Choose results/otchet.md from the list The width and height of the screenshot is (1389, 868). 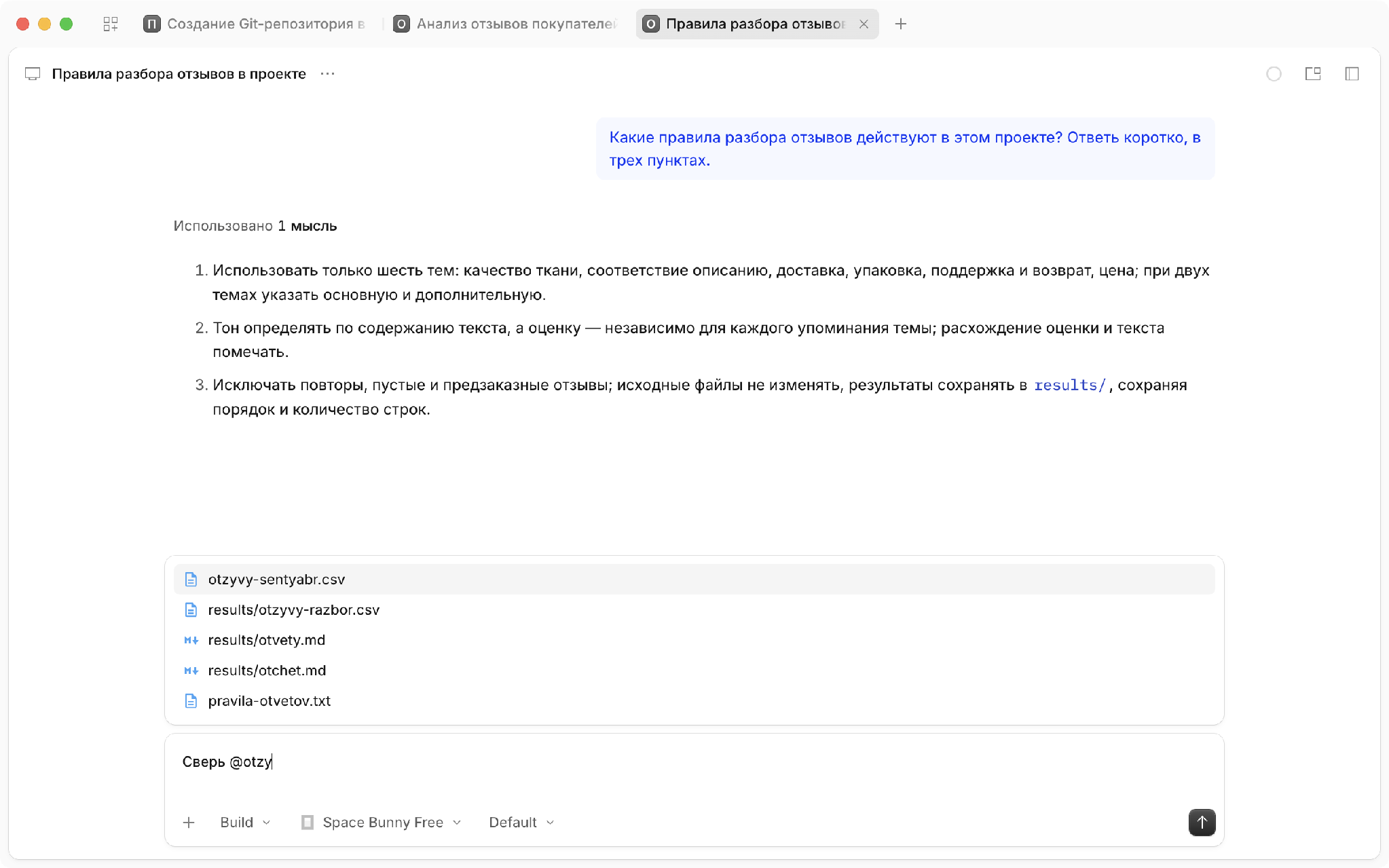click(694, 671)
